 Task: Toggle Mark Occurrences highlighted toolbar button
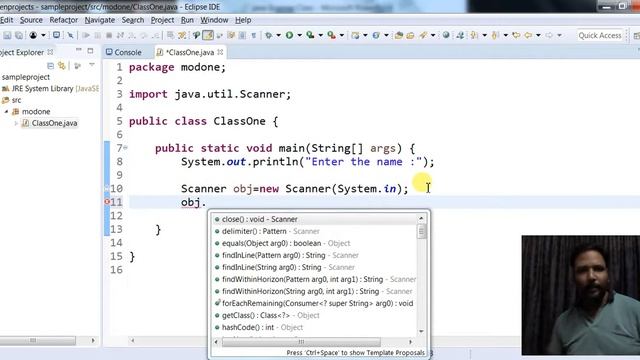coord(208,35)
